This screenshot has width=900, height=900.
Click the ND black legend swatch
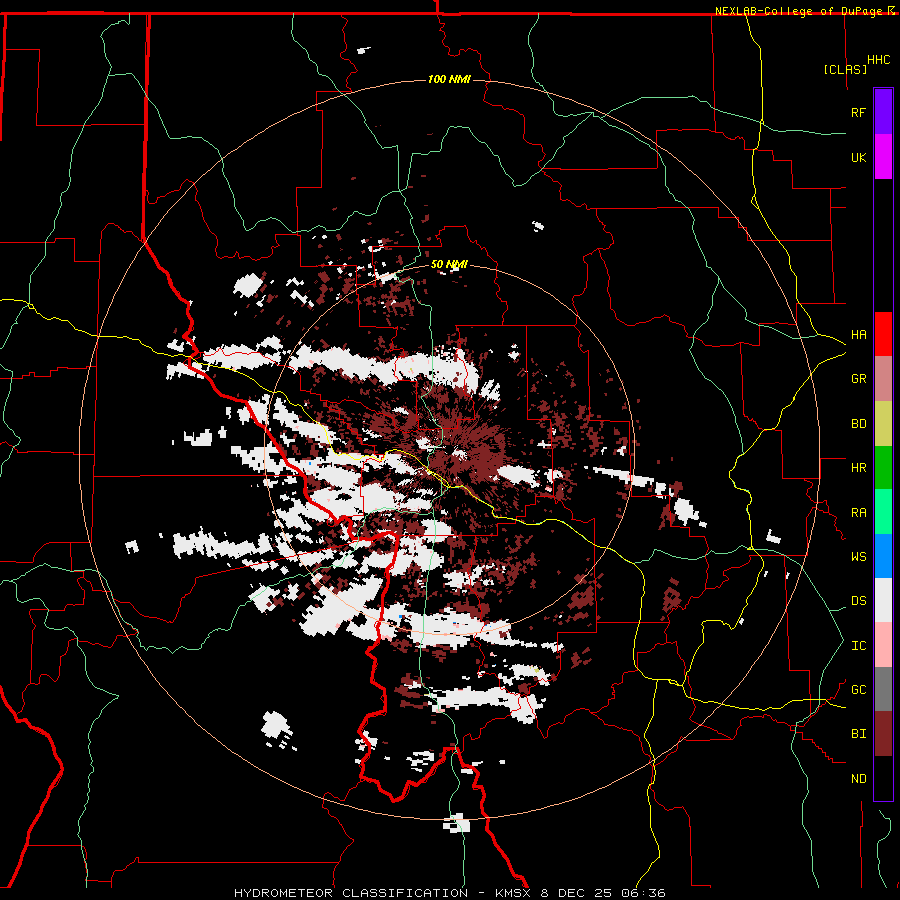tap(883, 778)
